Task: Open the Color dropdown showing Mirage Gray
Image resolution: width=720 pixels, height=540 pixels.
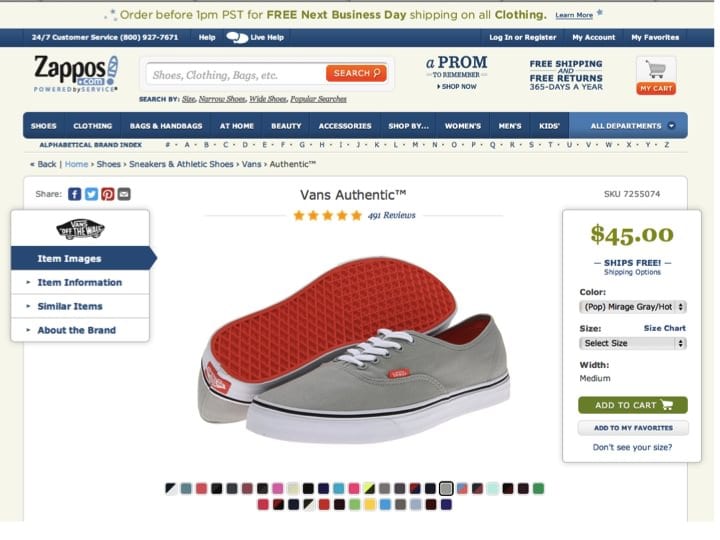Action: tap(632, 307)
